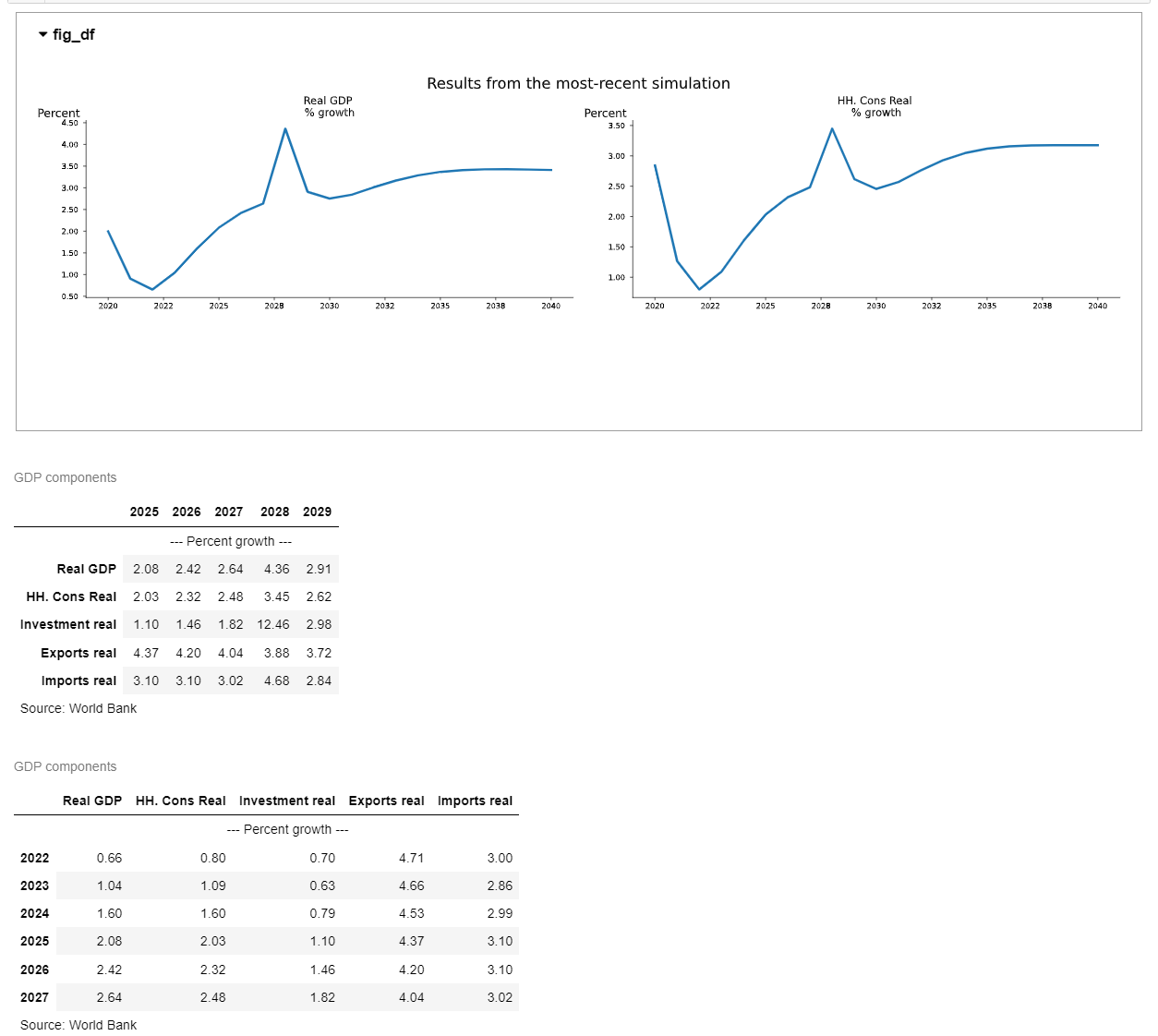Image resolution: width=1158 pixels, height=1036 pixels.
Task: Click the Imports real row label in first table
Action: [78, 681]
